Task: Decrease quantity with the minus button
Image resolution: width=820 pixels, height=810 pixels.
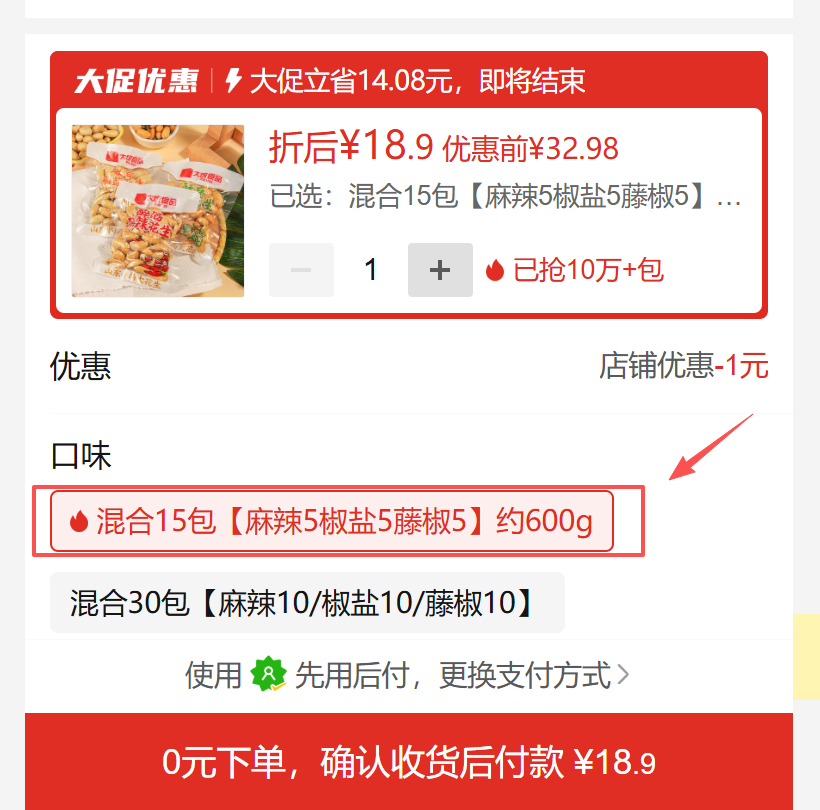Action: 301,270
